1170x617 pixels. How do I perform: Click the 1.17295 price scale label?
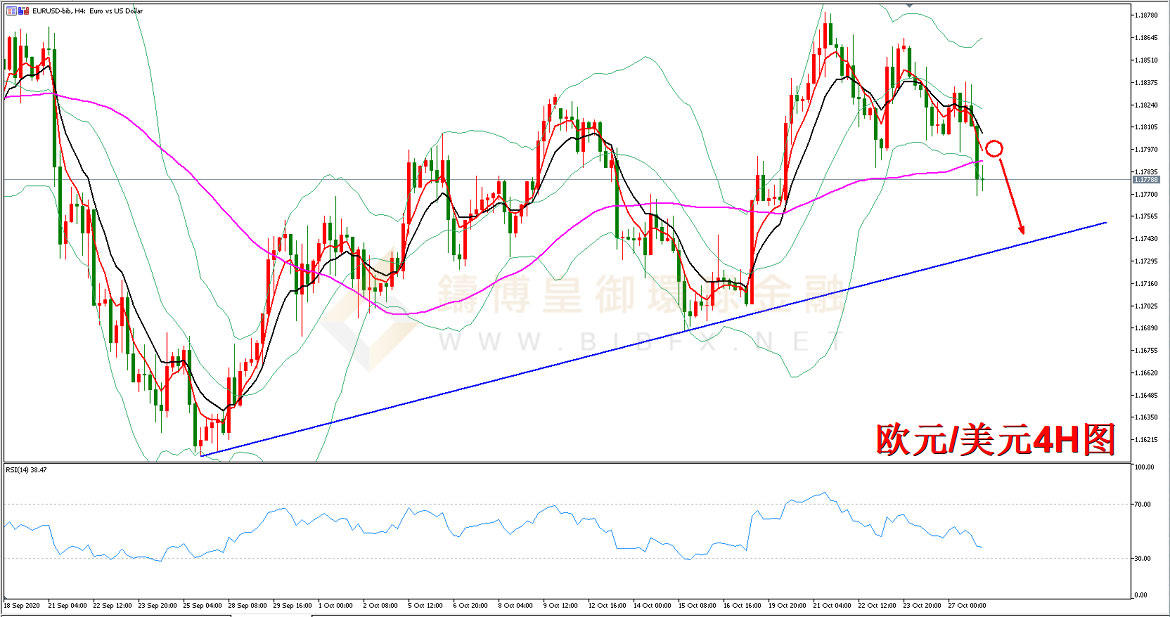click(x=1146, y=261)
